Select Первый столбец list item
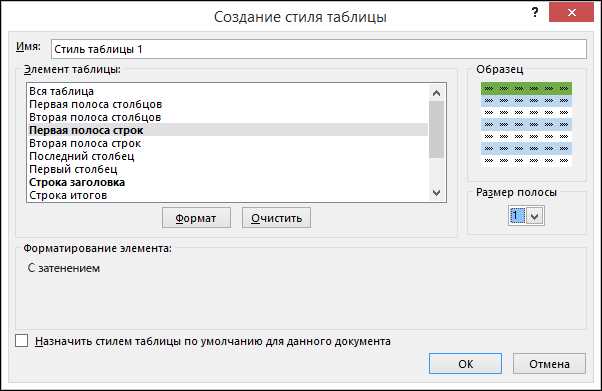Viewport: 602px width, 391px height. 228,169
